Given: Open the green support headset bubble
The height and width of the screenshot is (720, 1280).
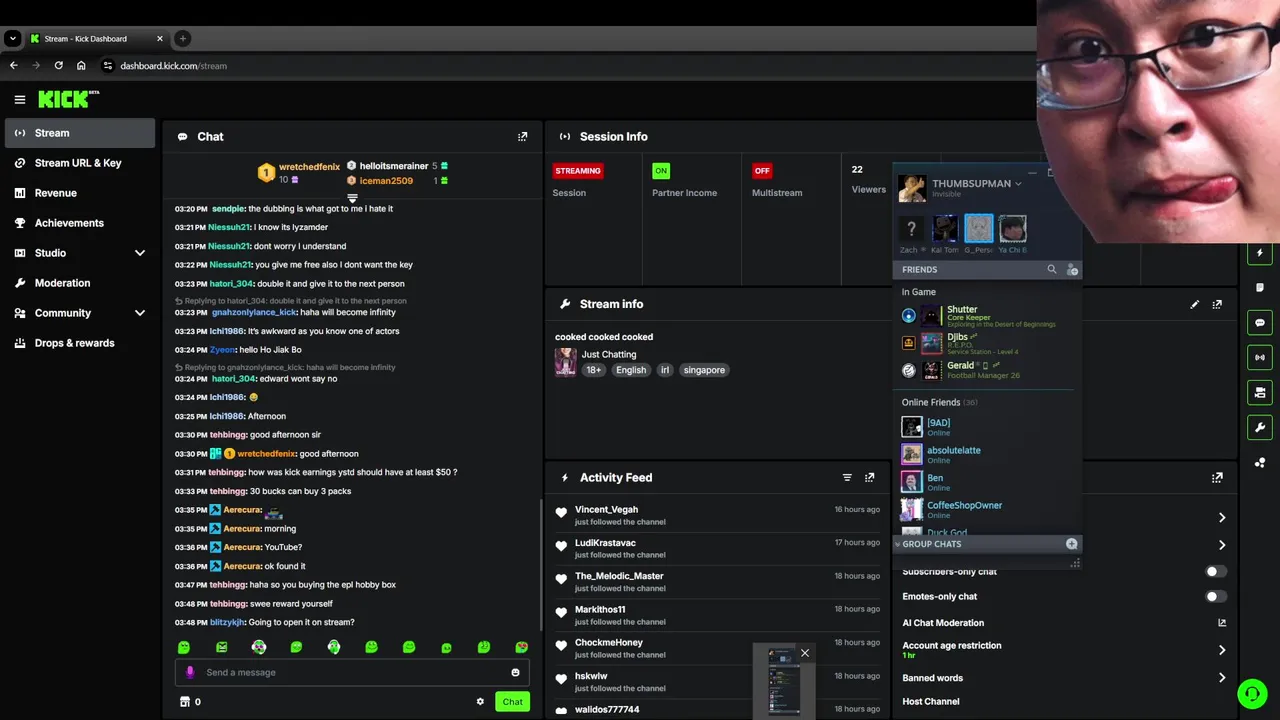Looking at the screenshot, I should pyautogui.click(x=1252, y=693).
